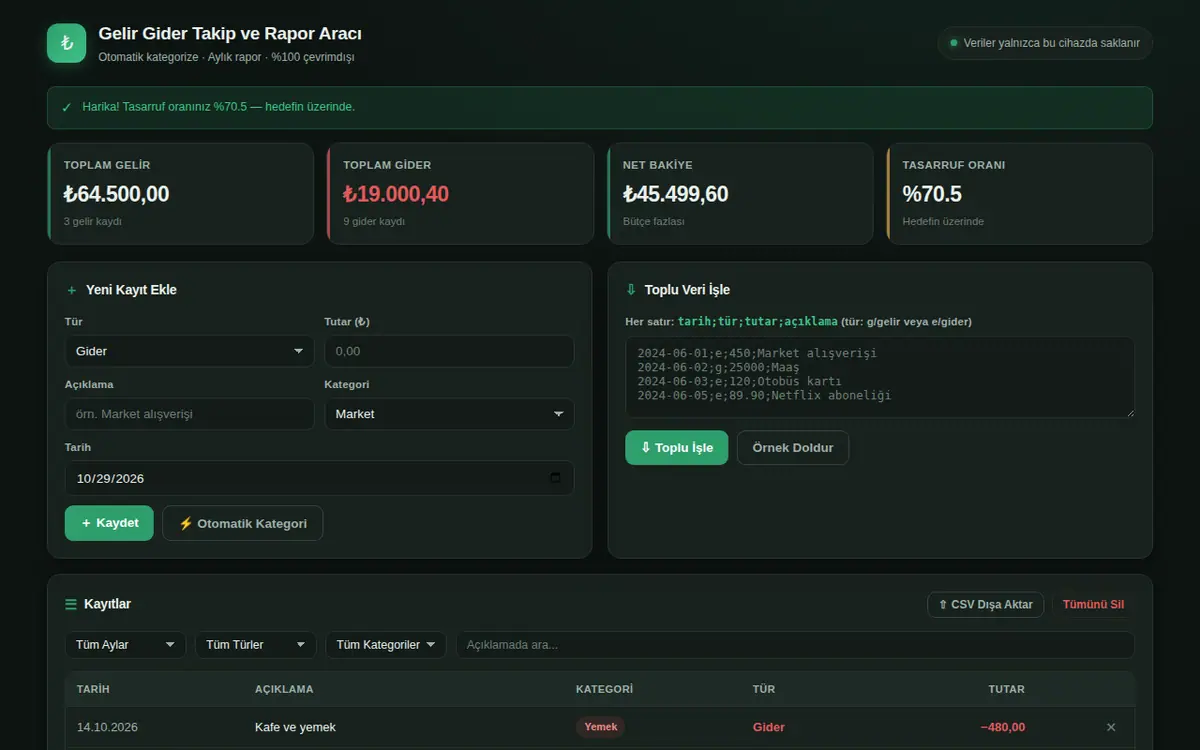Click the Net Bakiye summary card
Screen dimensions: 1200x750
point(740,194)
